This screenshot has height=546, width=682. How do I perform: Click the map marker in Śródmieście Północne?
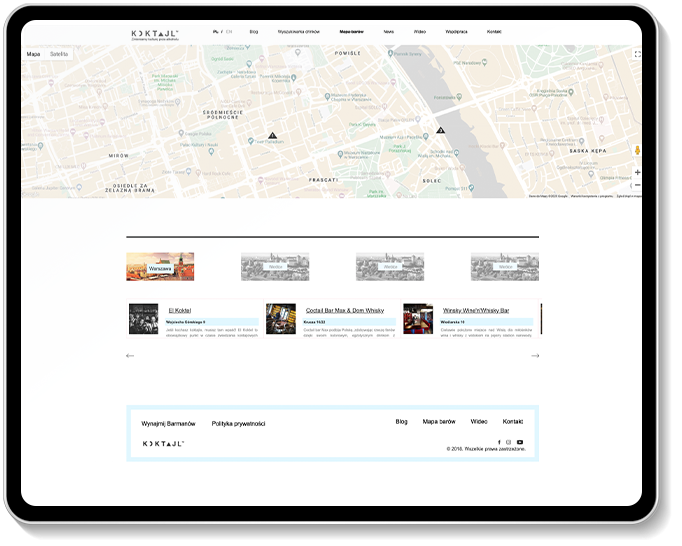tap(272, 135)
